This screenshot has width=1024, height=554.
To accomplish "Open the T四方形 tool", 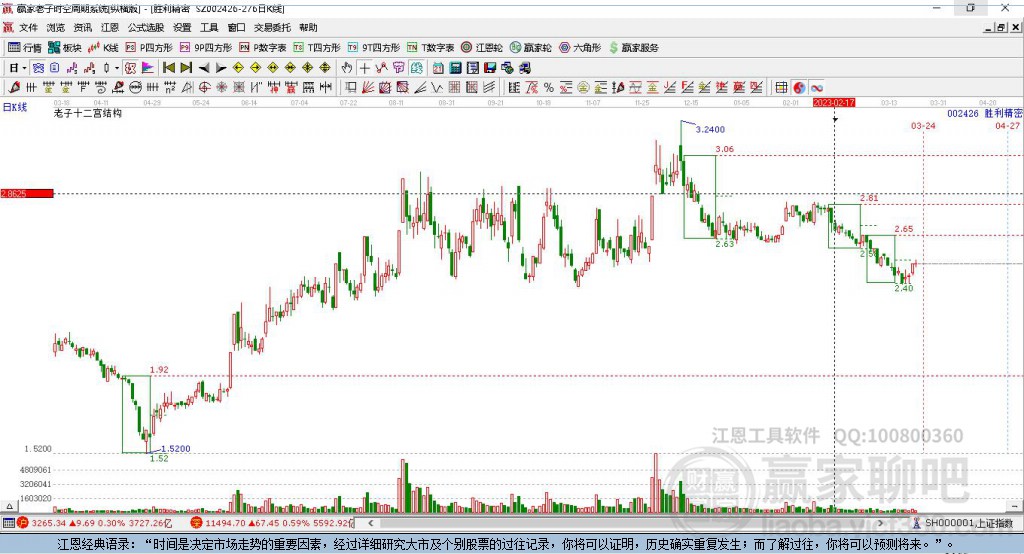I will [x=317, y=48].
